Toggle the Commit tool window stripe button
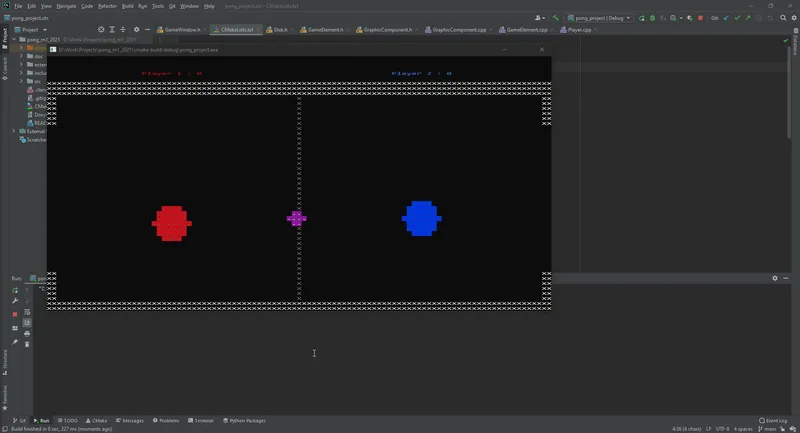This screenshot has width=800, height=433. coord(5,69)
